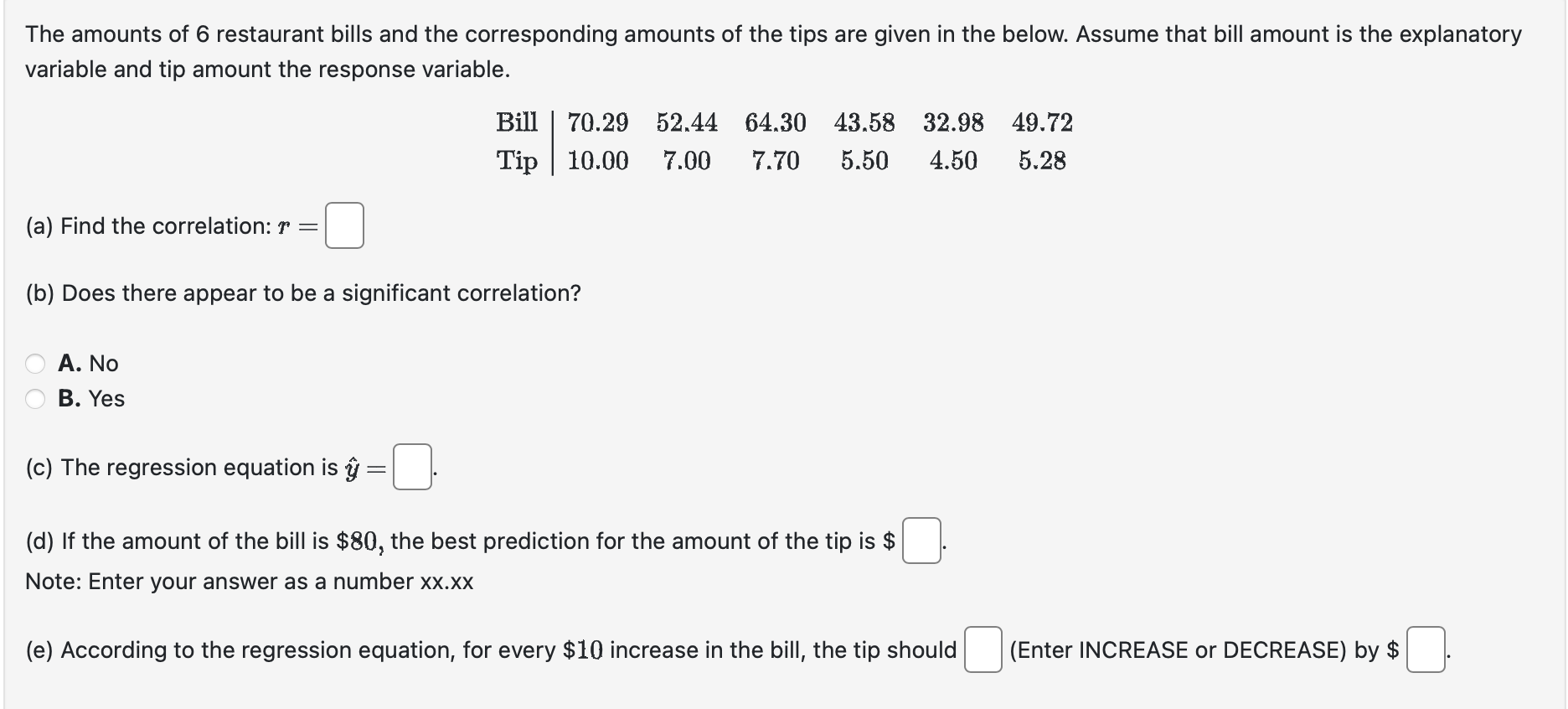Select radio button A. No
The image size is (1568, 709).
click(35, 363)
